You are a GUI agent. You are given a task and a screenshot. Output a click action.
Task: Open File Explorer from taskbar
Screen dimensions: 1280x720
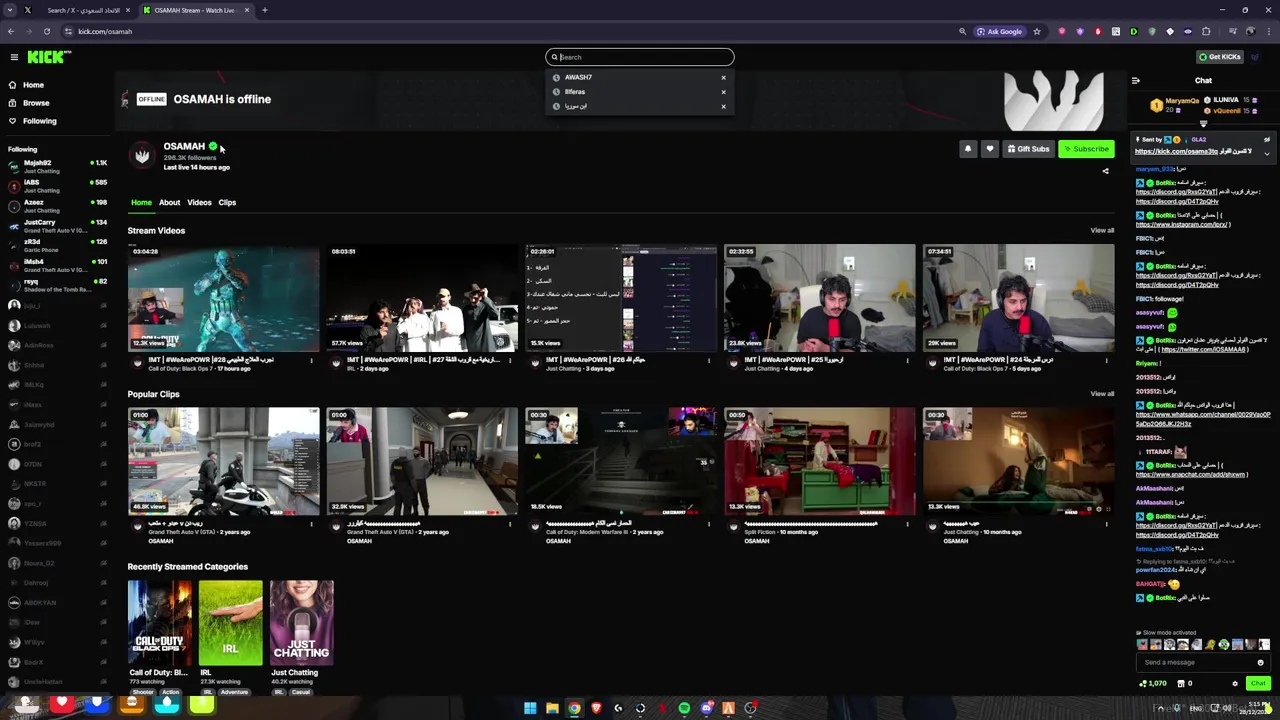[x=552, y=708]
